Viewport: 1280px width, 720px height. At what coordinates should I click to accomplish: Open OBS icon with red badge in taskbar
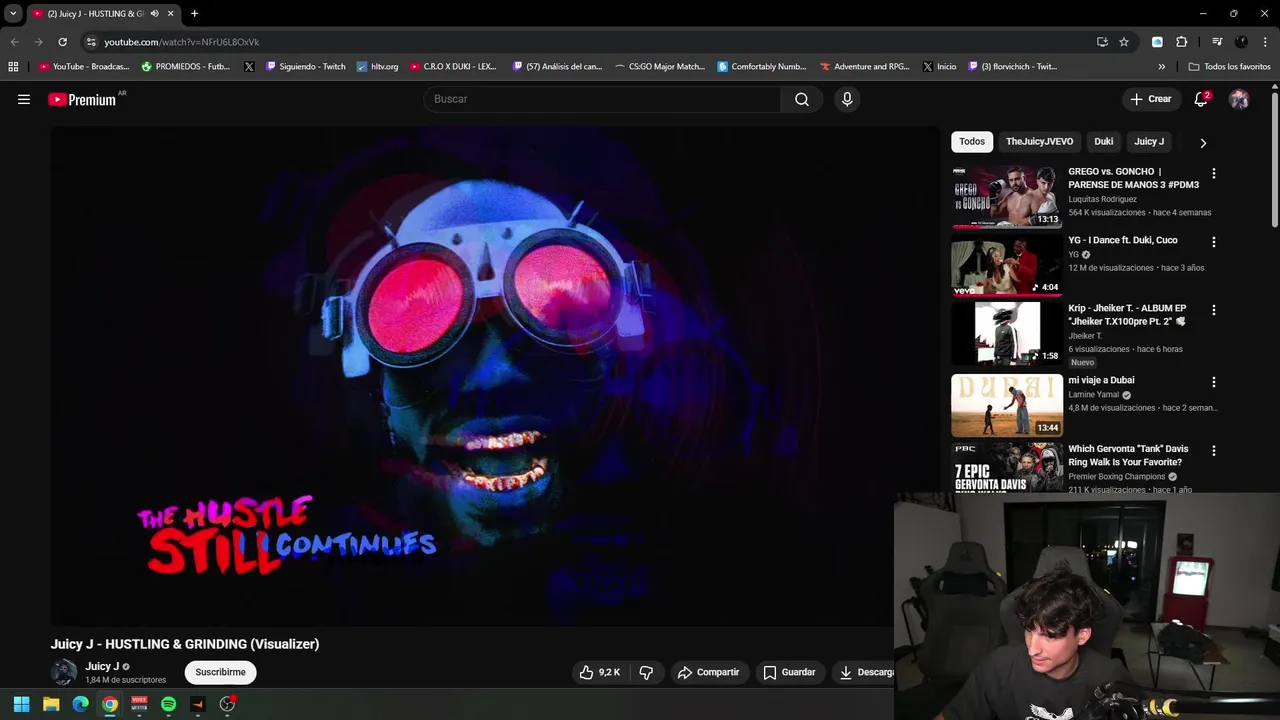coord(227,704)
